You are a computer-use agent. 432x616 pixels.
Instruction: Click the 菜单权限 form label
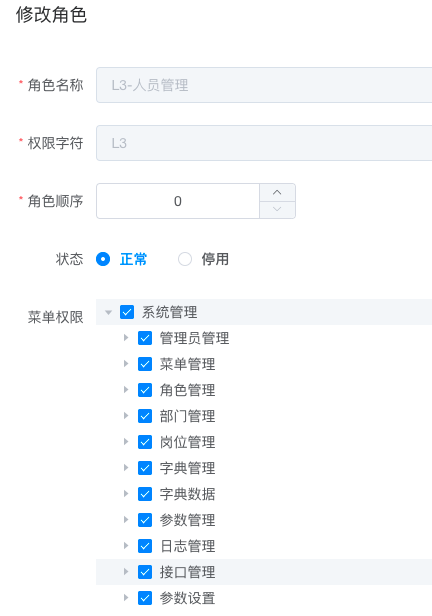click(55, 317)
